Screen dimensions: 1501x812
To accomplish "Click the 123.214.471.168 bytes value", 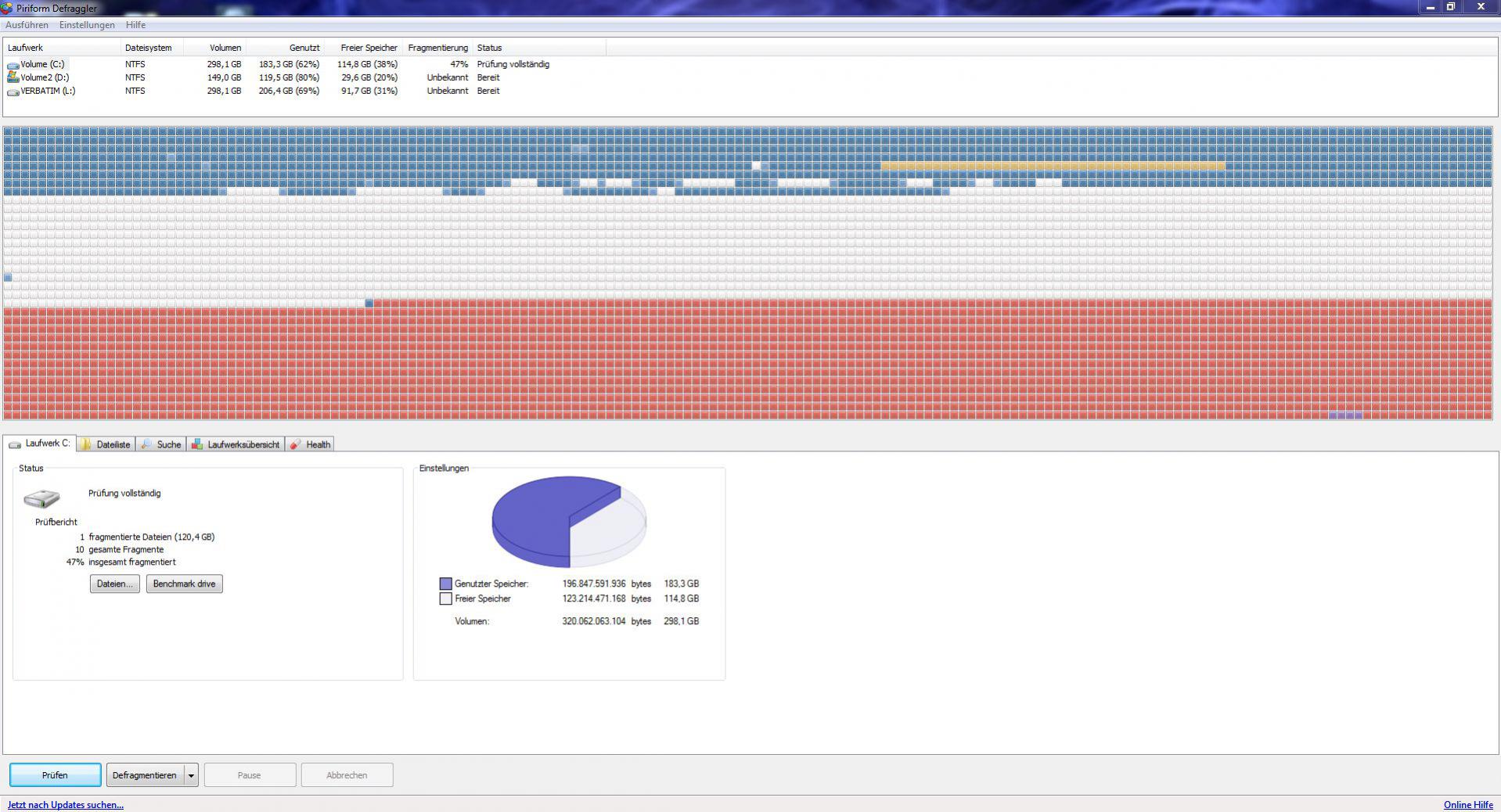I will [594, 598].
